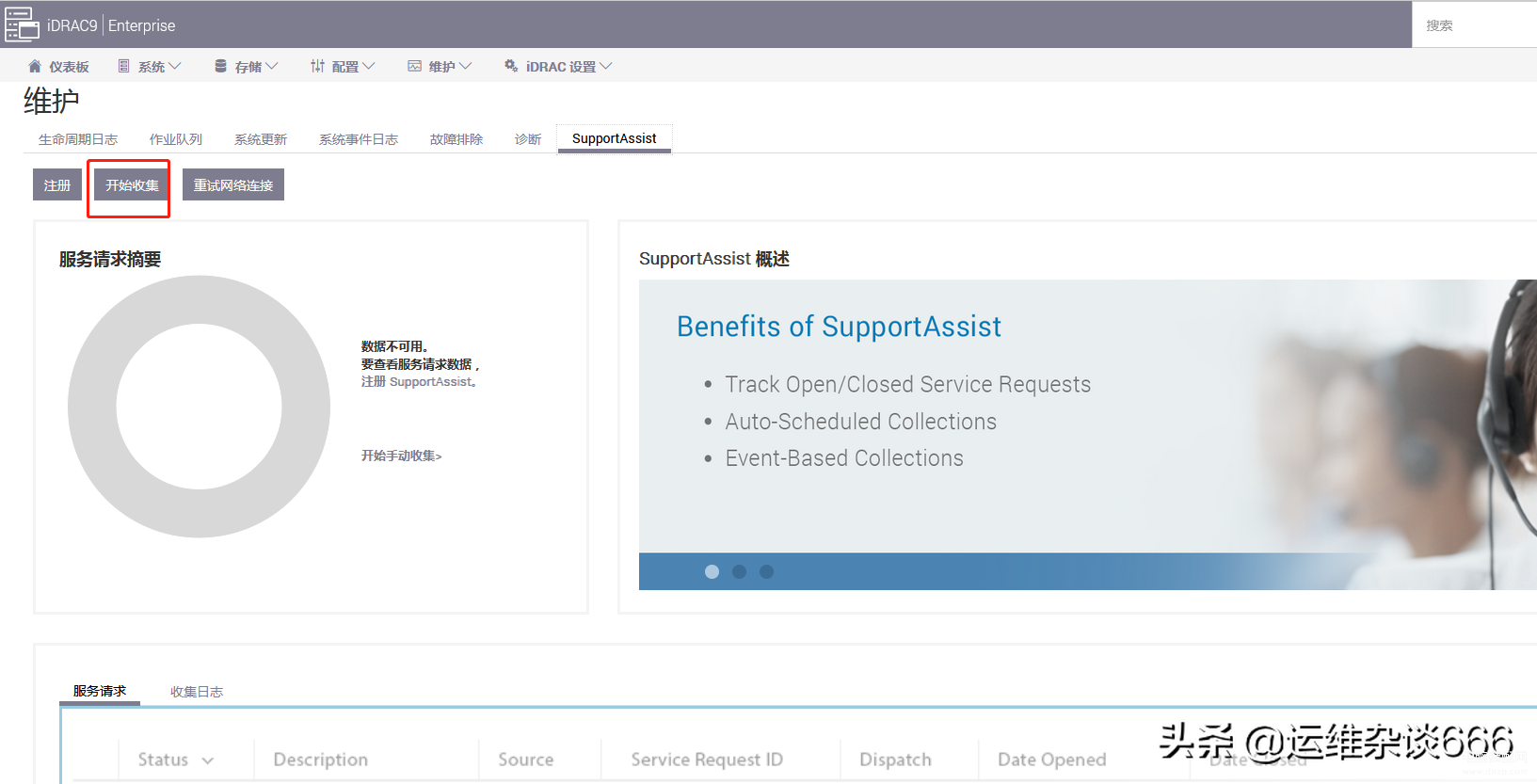
Task: Select the first carousel slide dot
Action: [x=712, y=571]
